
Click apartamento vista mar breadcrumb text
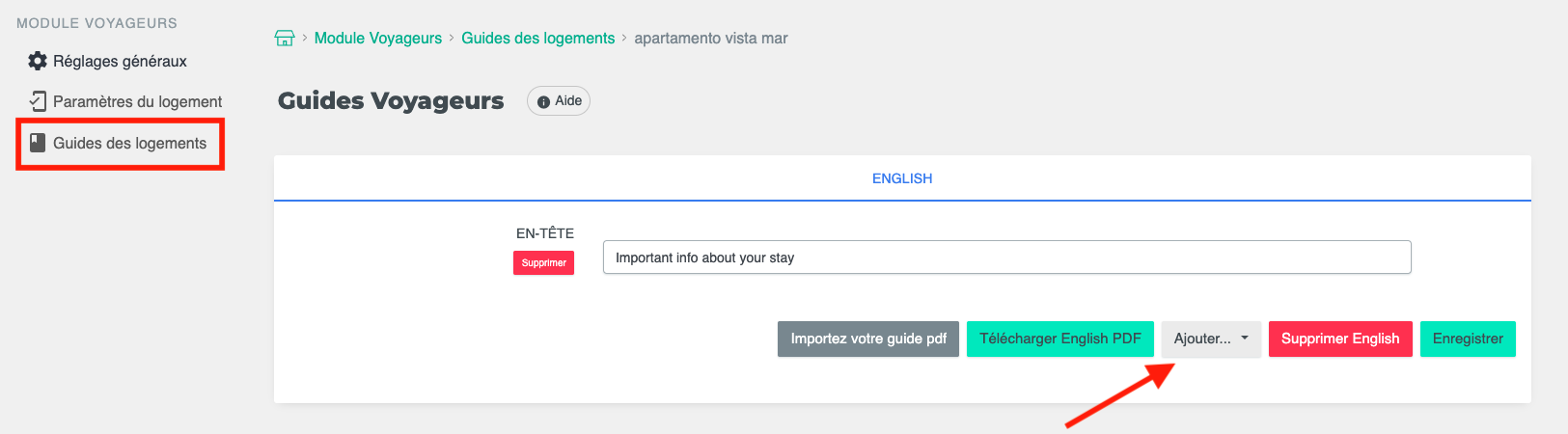click(x=710, y=39)
